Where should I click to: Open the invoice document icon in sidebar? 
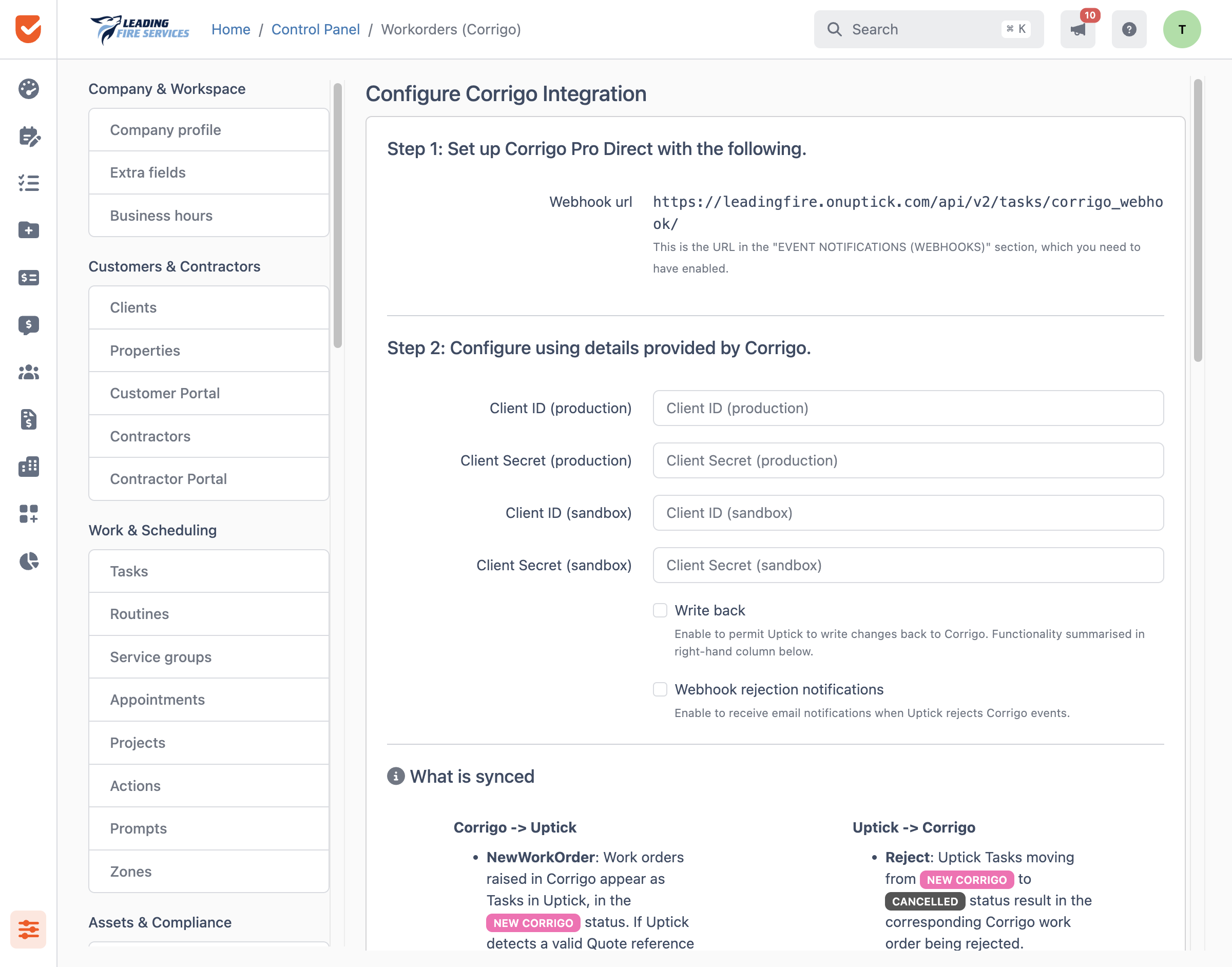click(28, 419)
